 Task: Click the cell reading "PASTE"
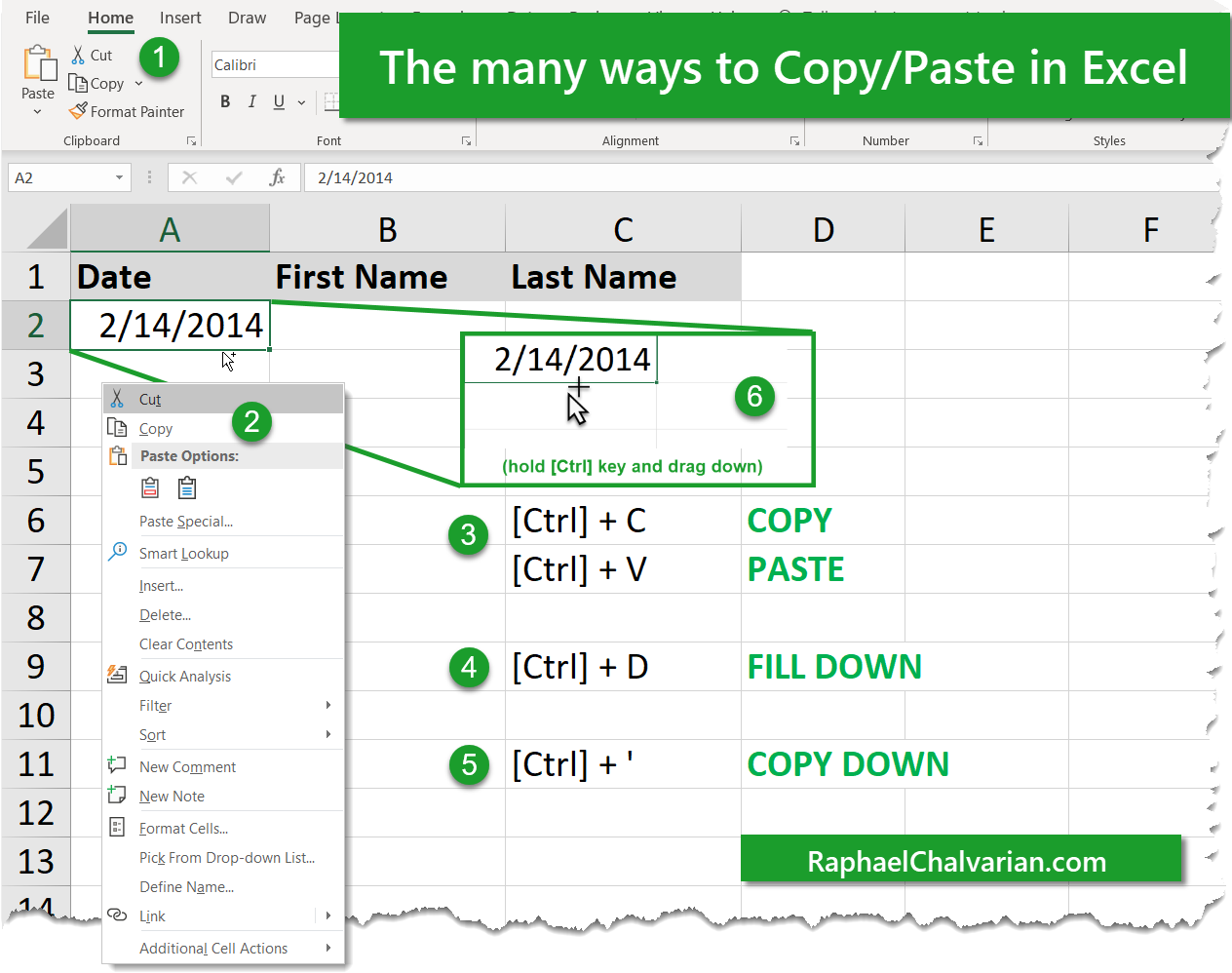(823, 569)
